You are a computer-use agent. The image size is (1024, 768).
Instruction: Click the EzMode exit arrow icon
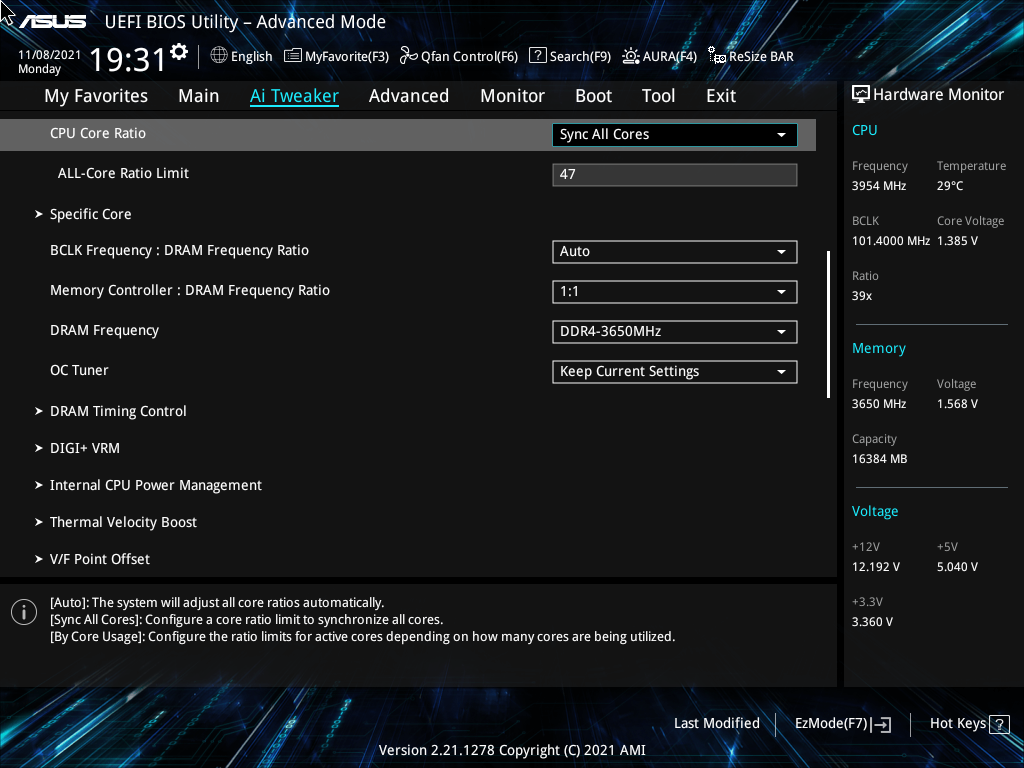[881, 724]
